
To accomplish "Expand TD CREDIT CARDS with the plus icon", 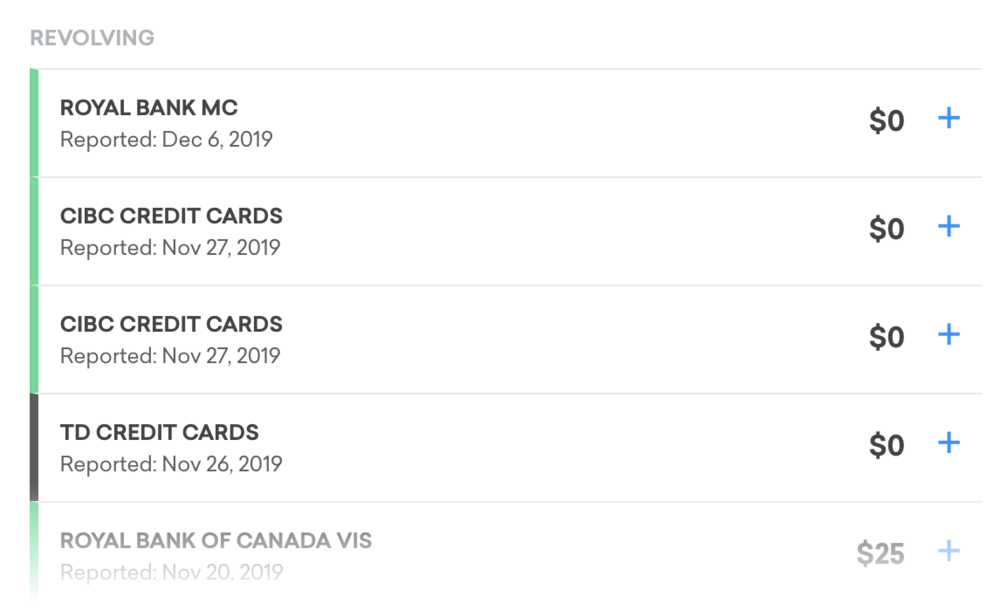I will coord(948,443).
